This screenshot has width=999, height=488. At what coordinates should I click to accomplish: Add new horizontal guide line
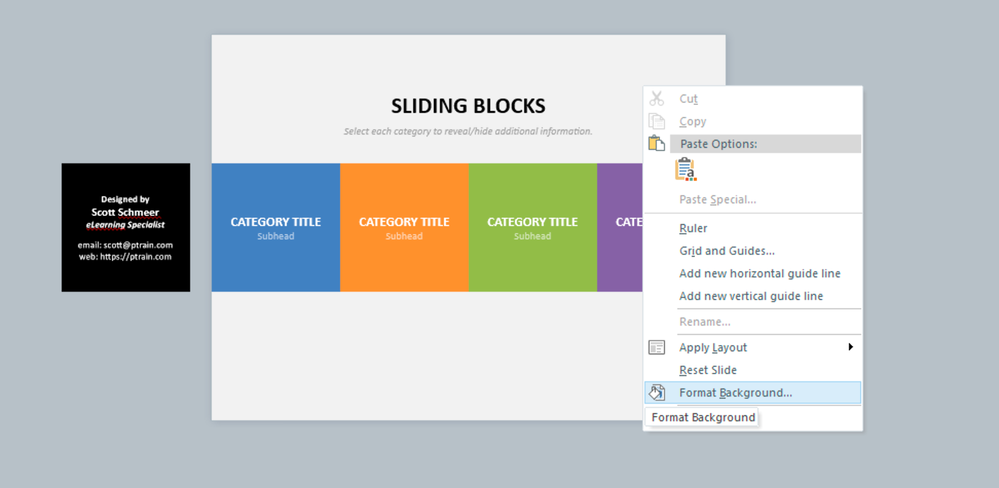click(x=759, y=273)
